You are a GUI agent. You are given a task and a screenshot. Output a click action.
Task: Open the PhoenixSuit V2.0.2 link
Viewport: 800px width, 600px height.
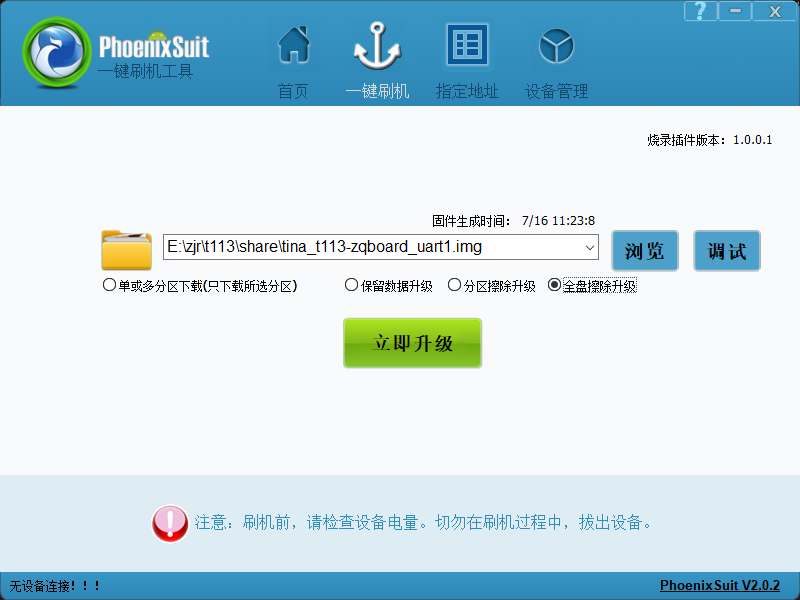[719, 585]
